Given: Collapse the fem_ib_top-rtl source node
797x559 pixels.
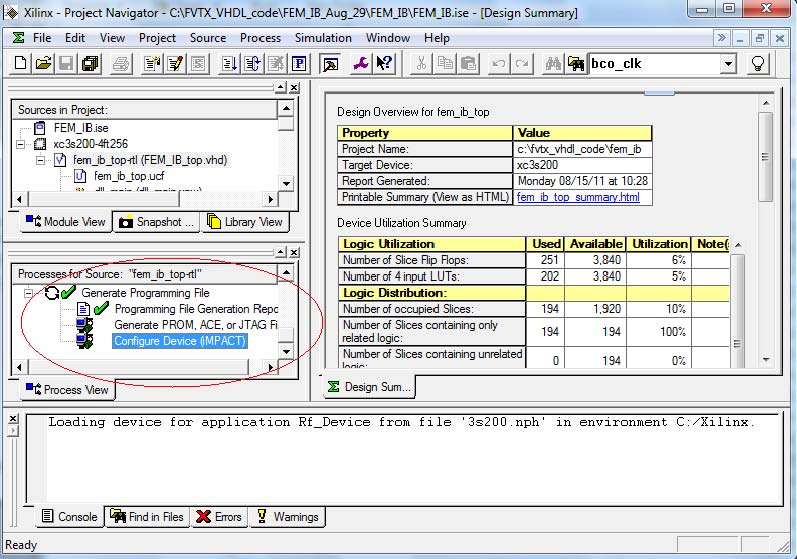Looking at the screenshot, I should (x=41, y=160).
